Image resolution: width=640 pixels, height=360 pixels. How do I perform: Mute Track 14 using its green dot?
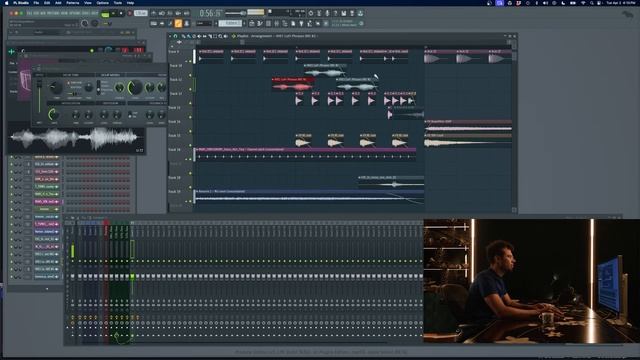pyautogui.click(x=190, y=131)
